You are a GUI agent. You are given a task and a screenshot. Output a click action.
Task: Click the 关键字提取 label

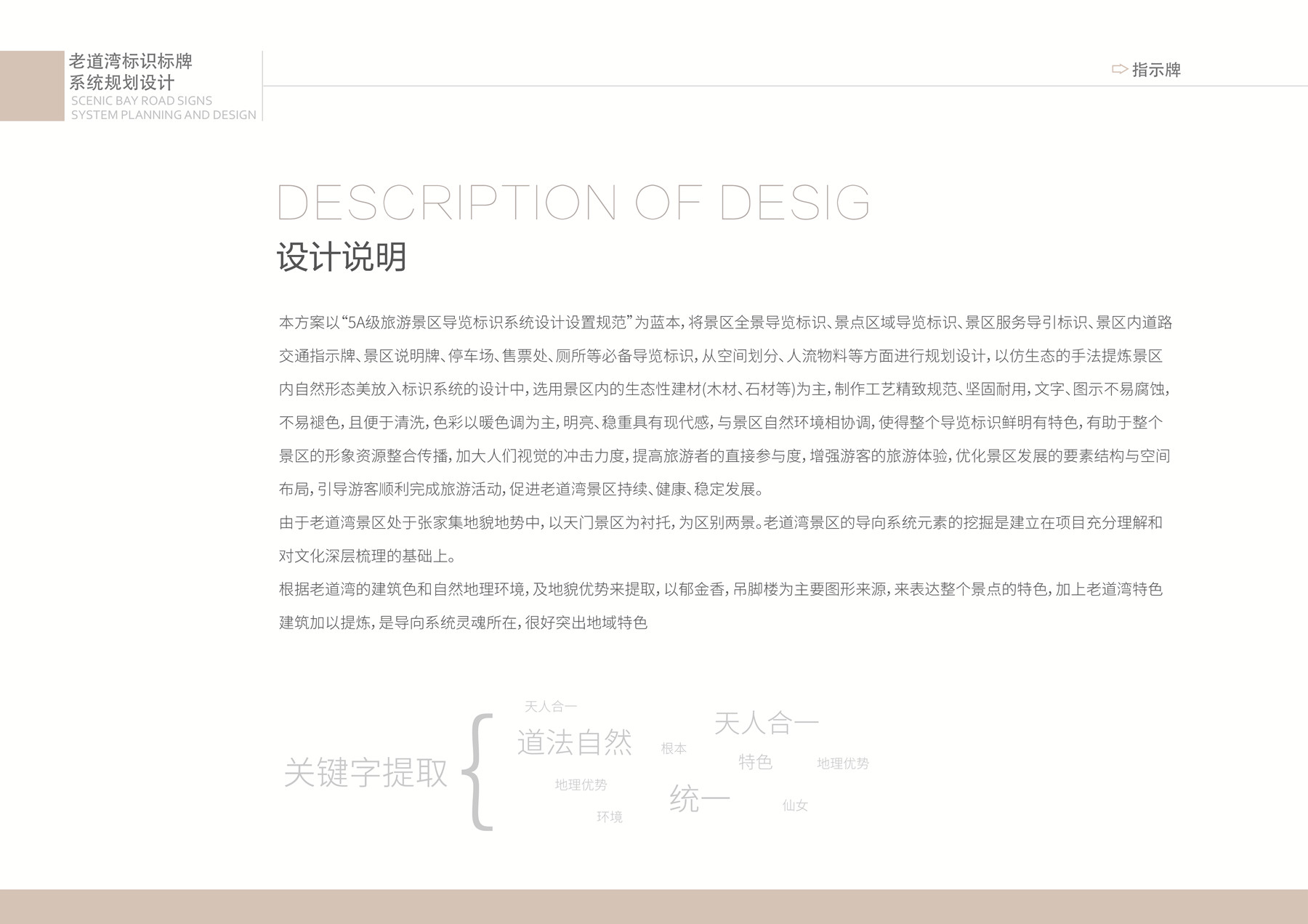[366, 772]
